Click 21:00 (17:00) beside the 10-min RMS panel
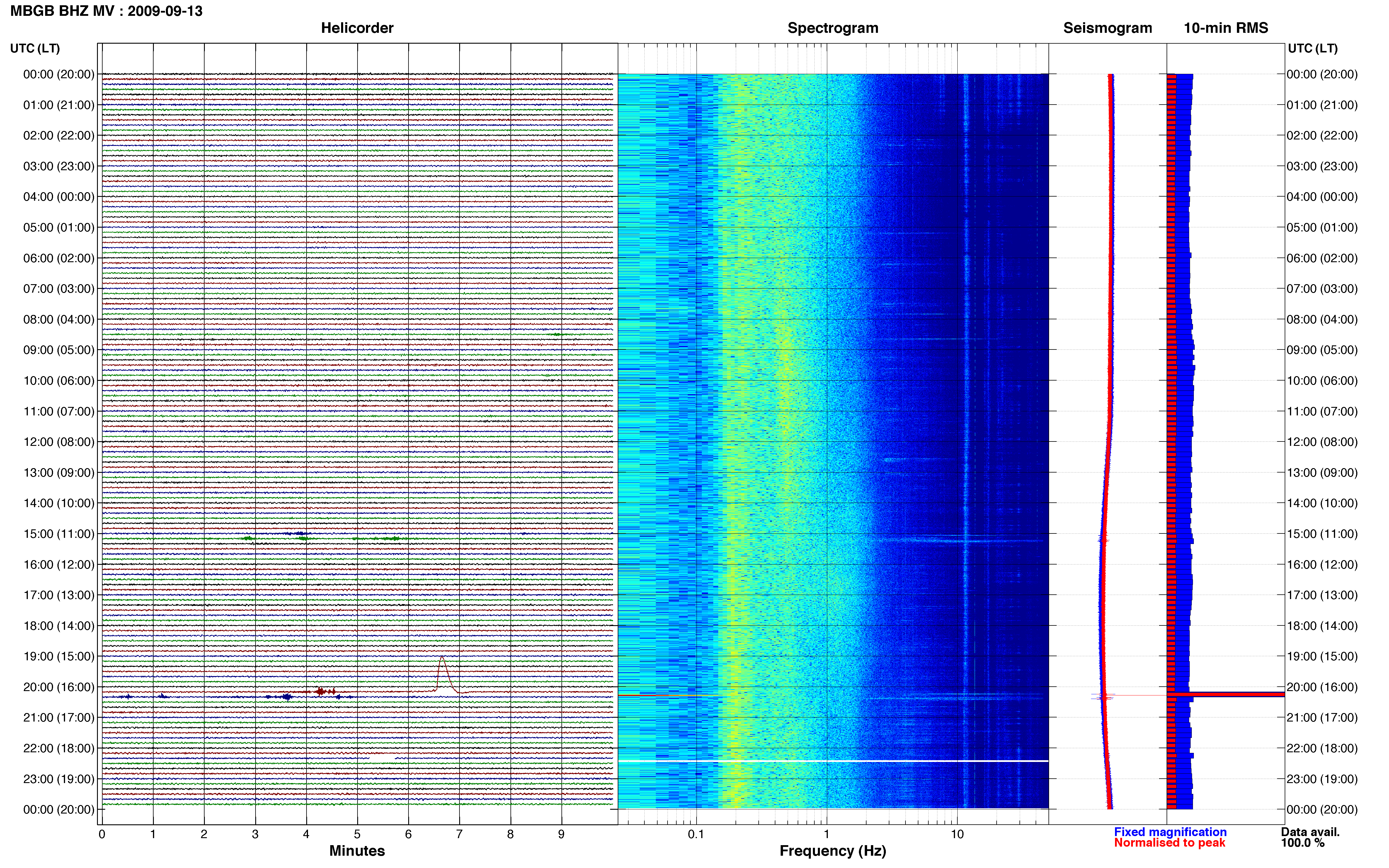Viewport: 1389px width, 868px height. click(1322, 718)
